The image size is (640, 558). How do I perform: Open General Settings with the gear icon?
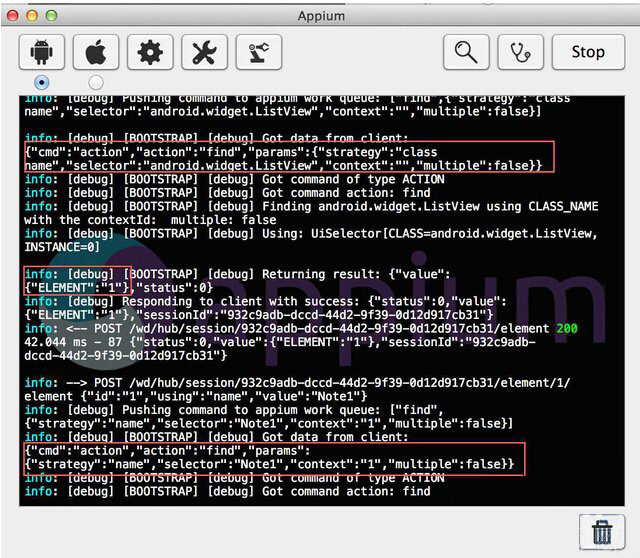150,52
